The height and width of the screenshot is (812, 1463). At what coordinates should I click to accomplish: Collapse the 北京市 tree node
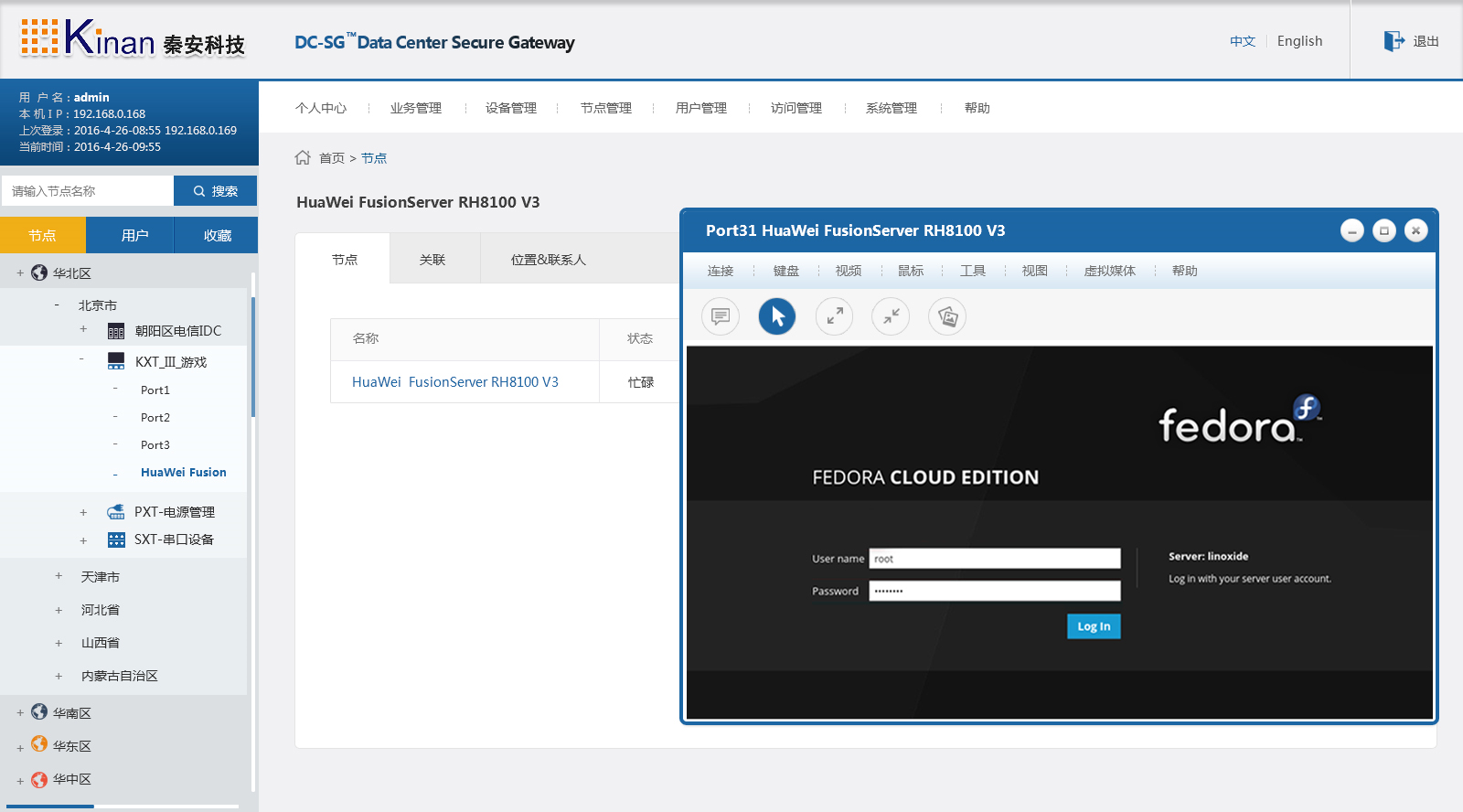pyautogui.click(x=57, y=304)
